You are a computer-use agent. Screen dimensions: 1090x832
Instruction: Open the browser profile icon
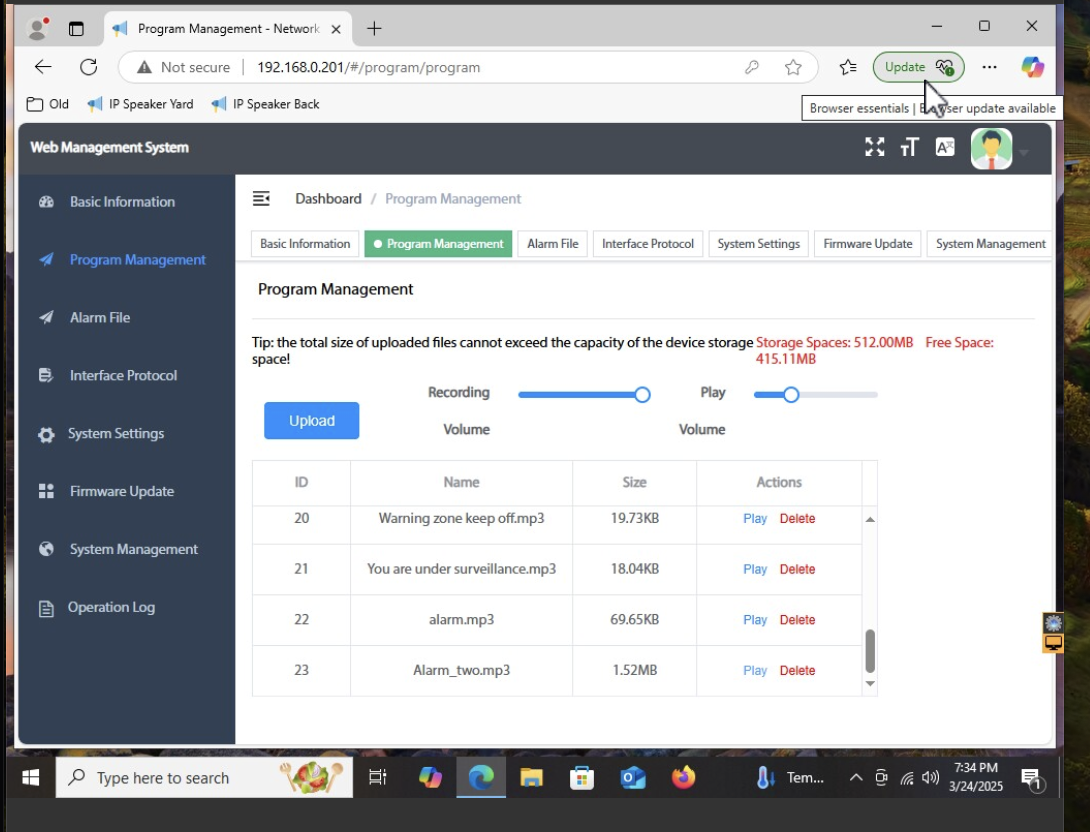pos(38,28)
